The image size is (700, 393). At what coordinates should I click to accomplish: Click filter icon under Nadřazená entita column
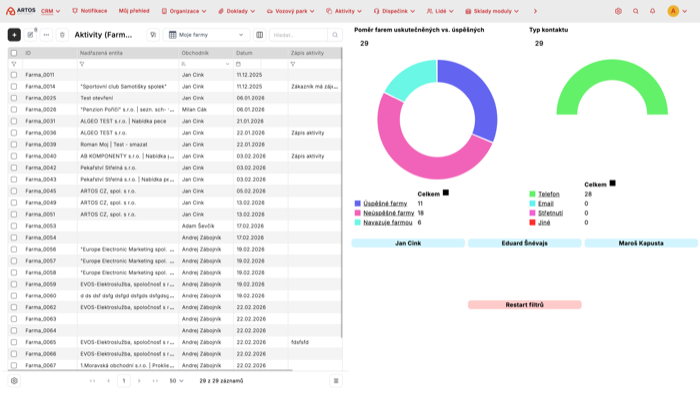coord(82,64)
